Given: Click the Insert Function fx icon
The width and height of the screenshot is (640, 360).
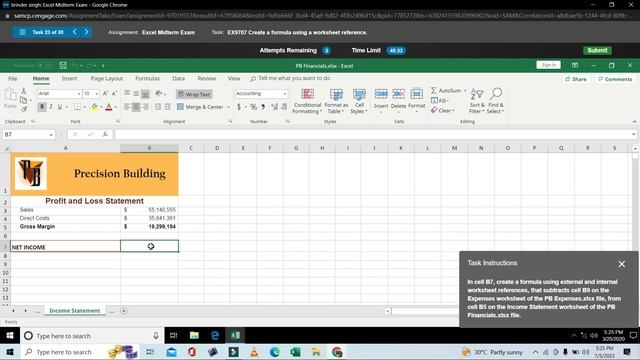Looking at the screenshot, I should (x=105, y=134).
